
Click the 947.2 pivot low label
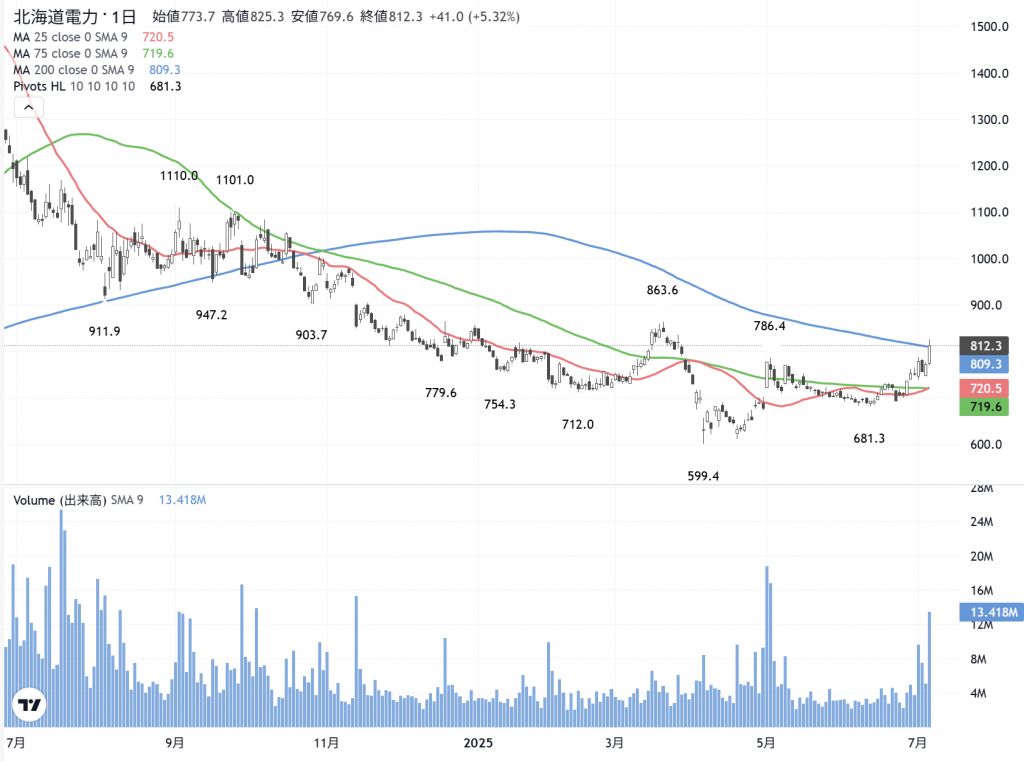coord(212,315)
